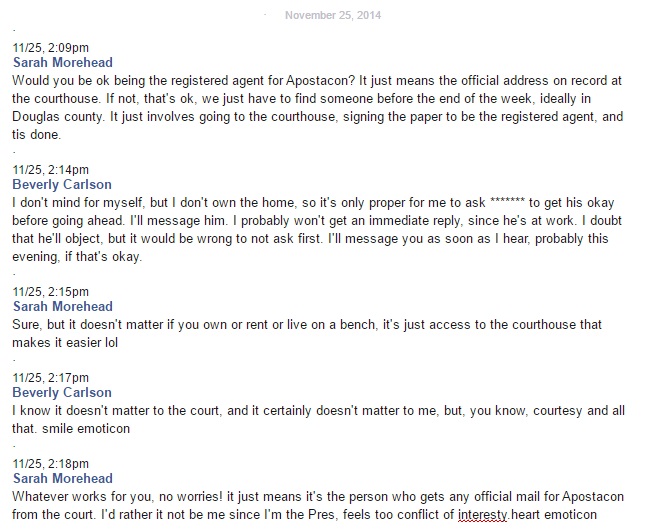Open Beverly Carlson's name at 2:17pm message
Image resolution: width=656 pixels, height=532 pixels.
click(62, 392)
